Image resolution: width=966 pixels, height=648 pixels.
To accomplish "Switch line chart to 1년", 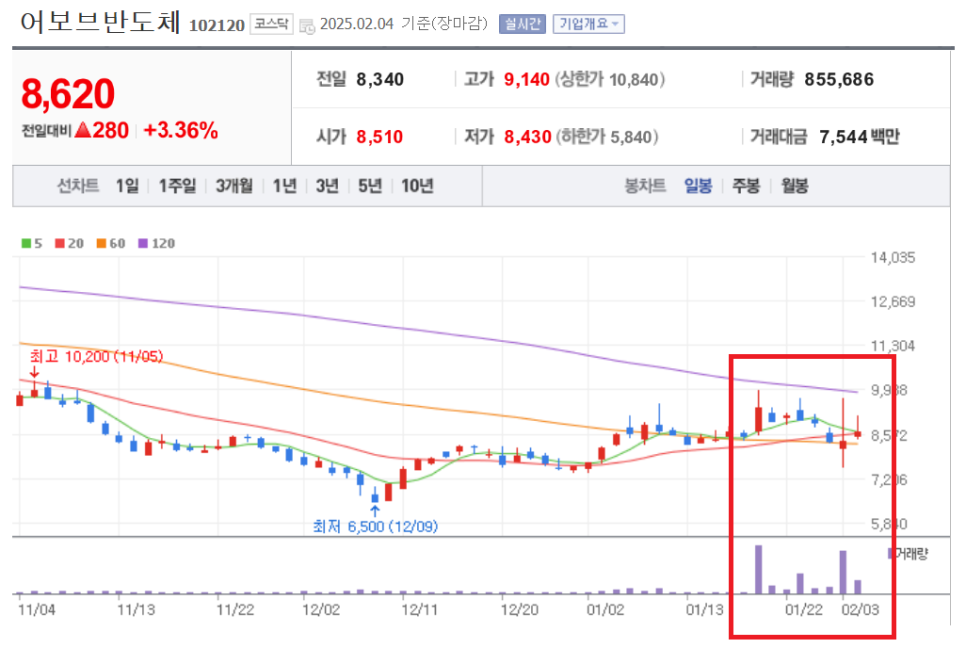I will coord(285,185).
